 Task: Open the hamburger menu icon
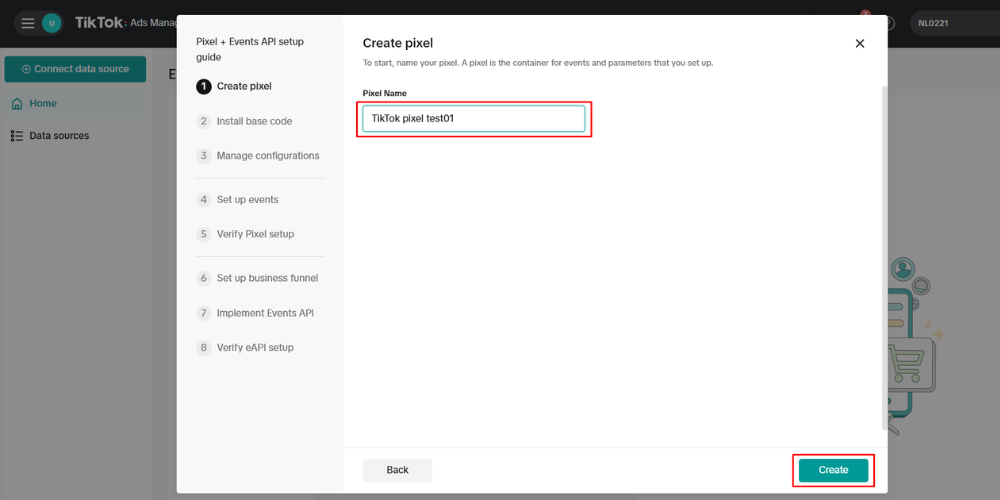[28, 24]
